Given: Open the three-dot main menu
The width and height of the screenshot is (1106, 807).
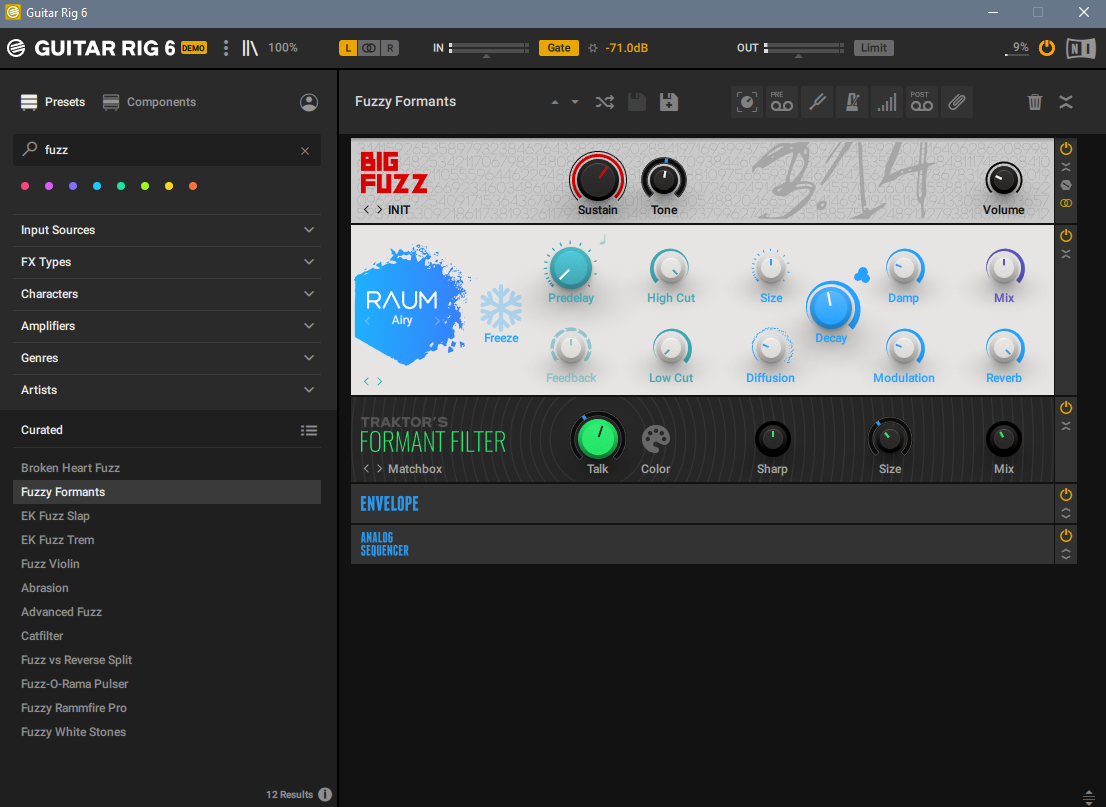Looking at the screenshot, I should pyautogui.click(x=226, y=48).
